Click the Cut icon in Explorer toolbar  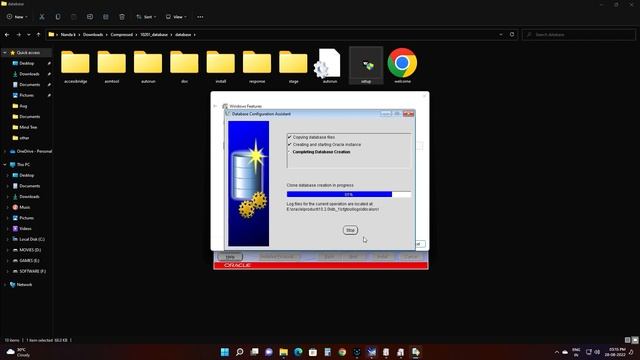click(42, 17)
